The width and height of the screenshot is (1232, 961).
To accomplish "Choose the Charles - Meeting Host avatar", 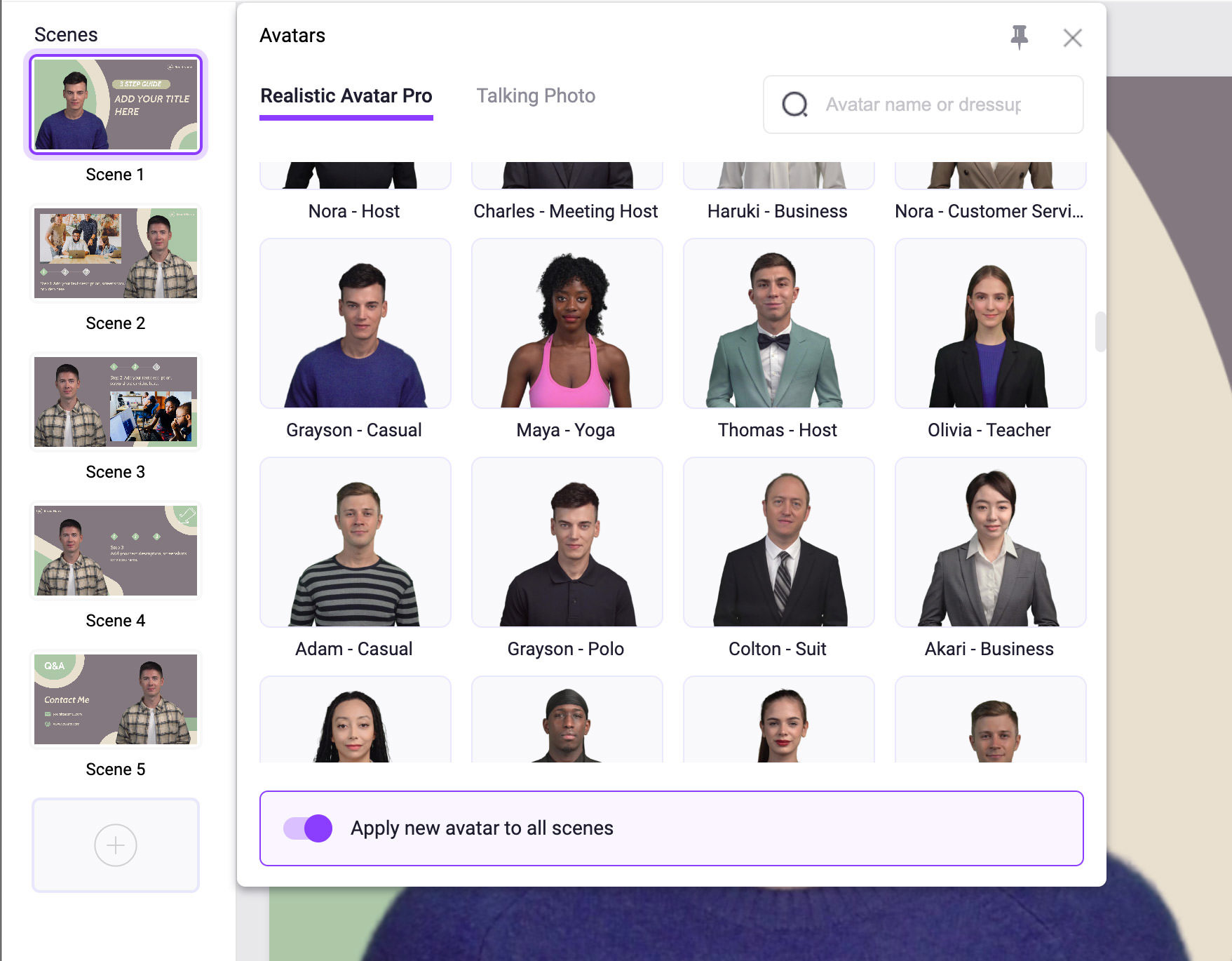I will pyautogui.click(x=567, y=175).
